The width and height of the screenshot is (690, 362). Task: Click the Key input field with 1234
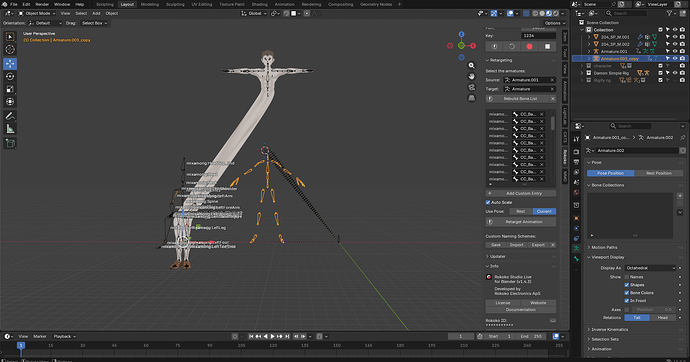539,36
